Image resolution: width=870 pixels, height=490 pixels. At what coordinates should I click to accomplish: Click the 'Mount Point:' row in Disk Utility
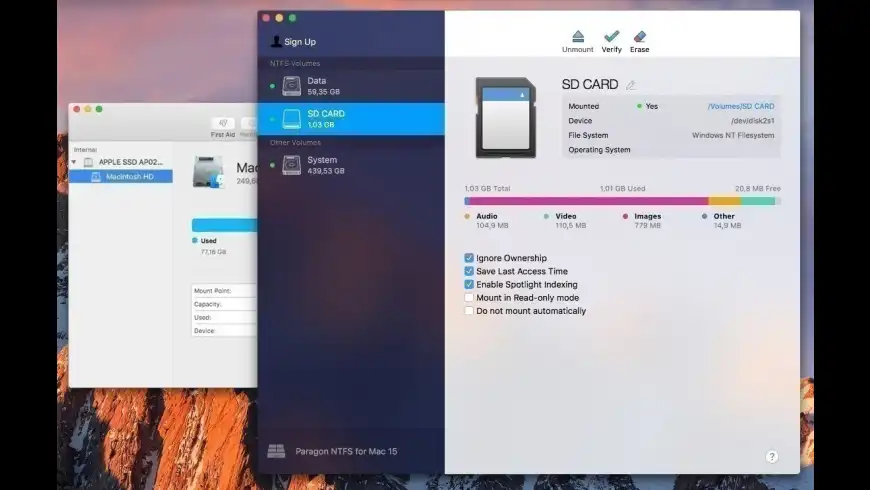click(x=224, y=291)
